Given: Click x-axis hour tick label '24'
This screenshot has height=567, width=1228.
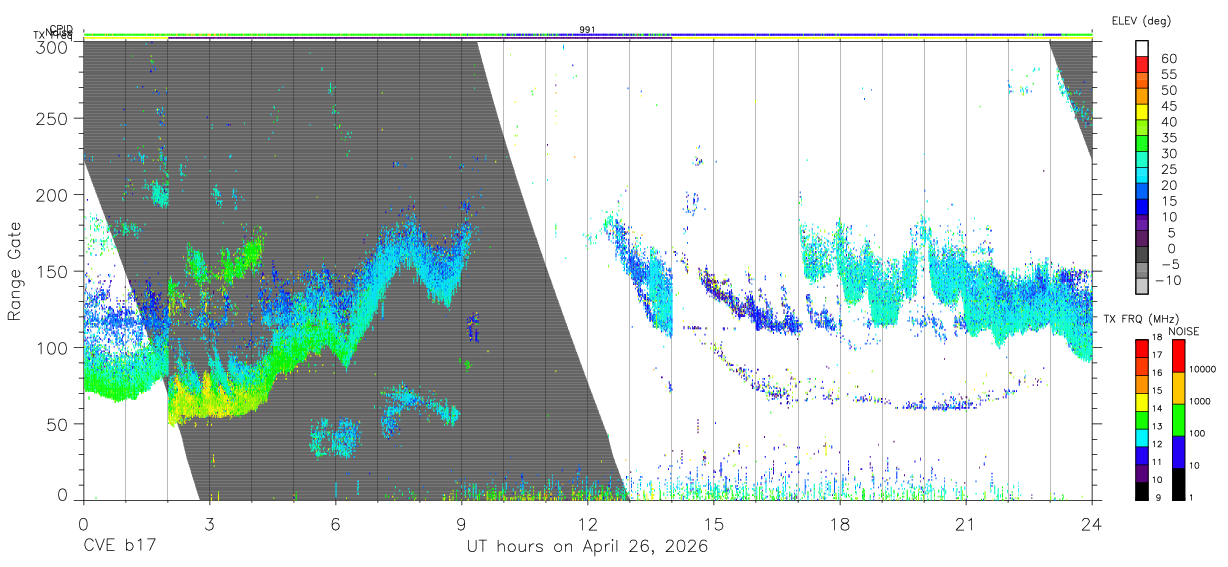Looking at the screenshot, I should click(1092, 524).
